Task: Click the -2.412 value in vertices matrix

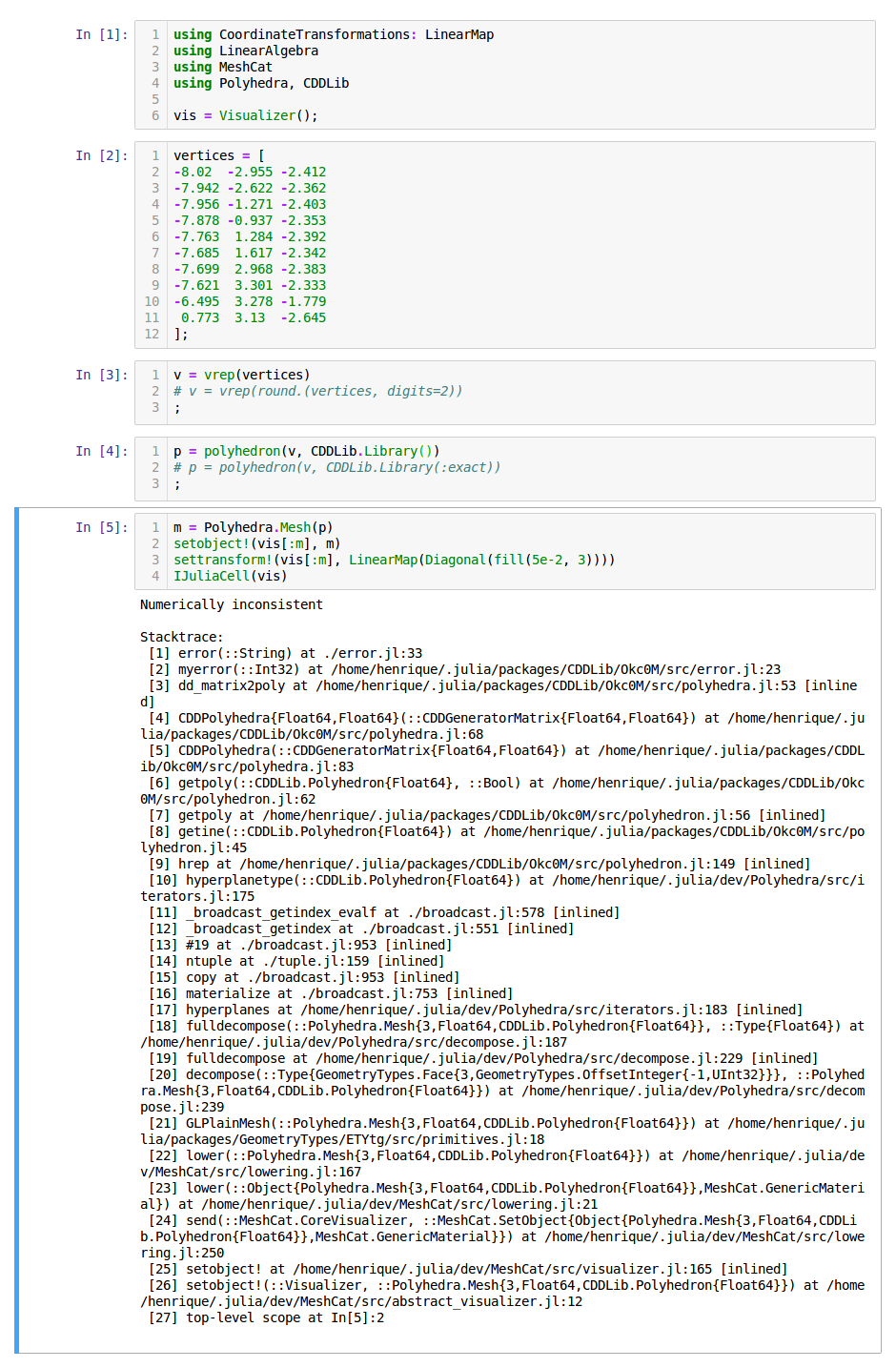Action: [x=304, y=172]
